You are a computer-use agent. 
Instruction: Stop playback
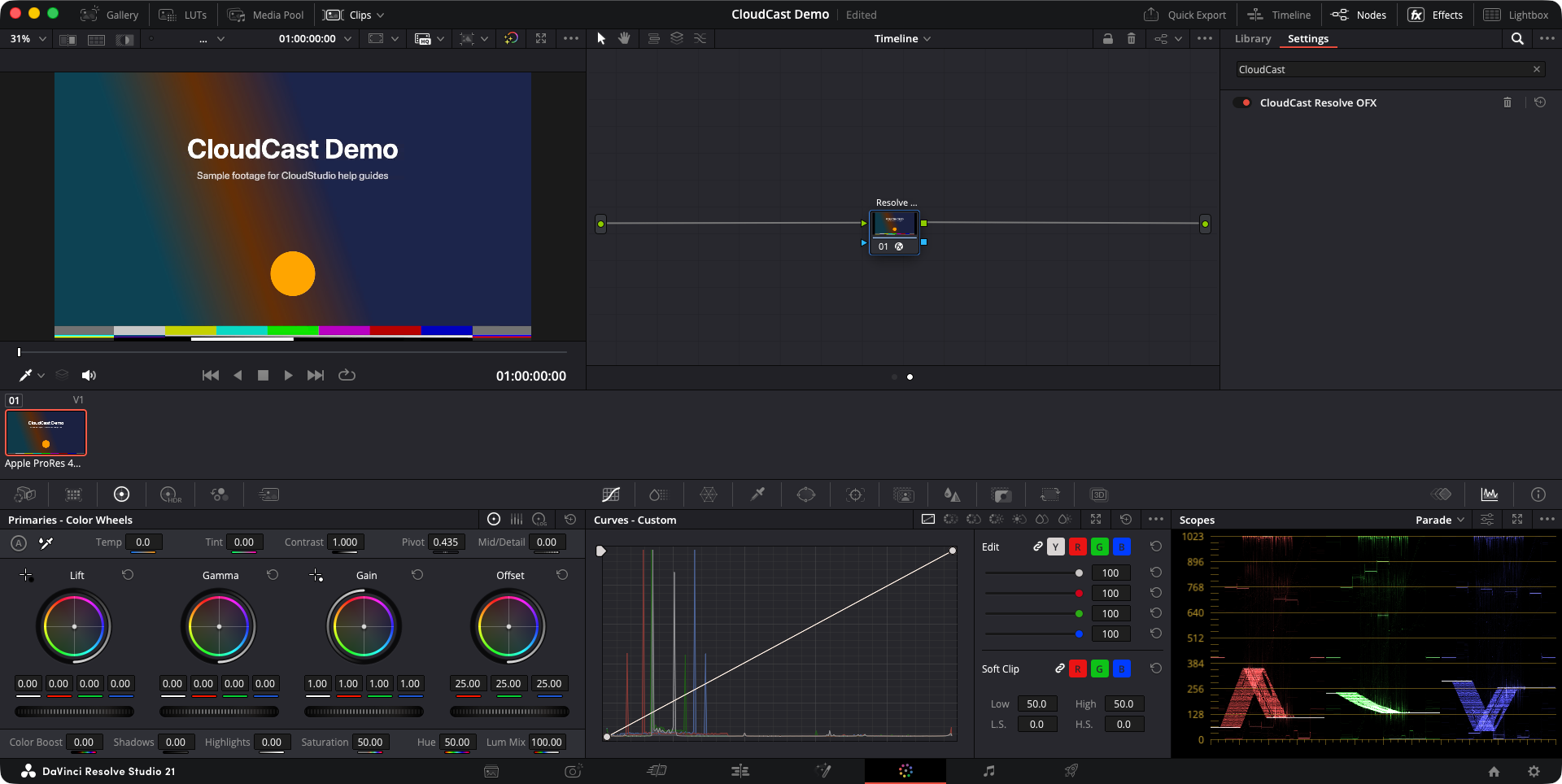click(x=263, y=375)
